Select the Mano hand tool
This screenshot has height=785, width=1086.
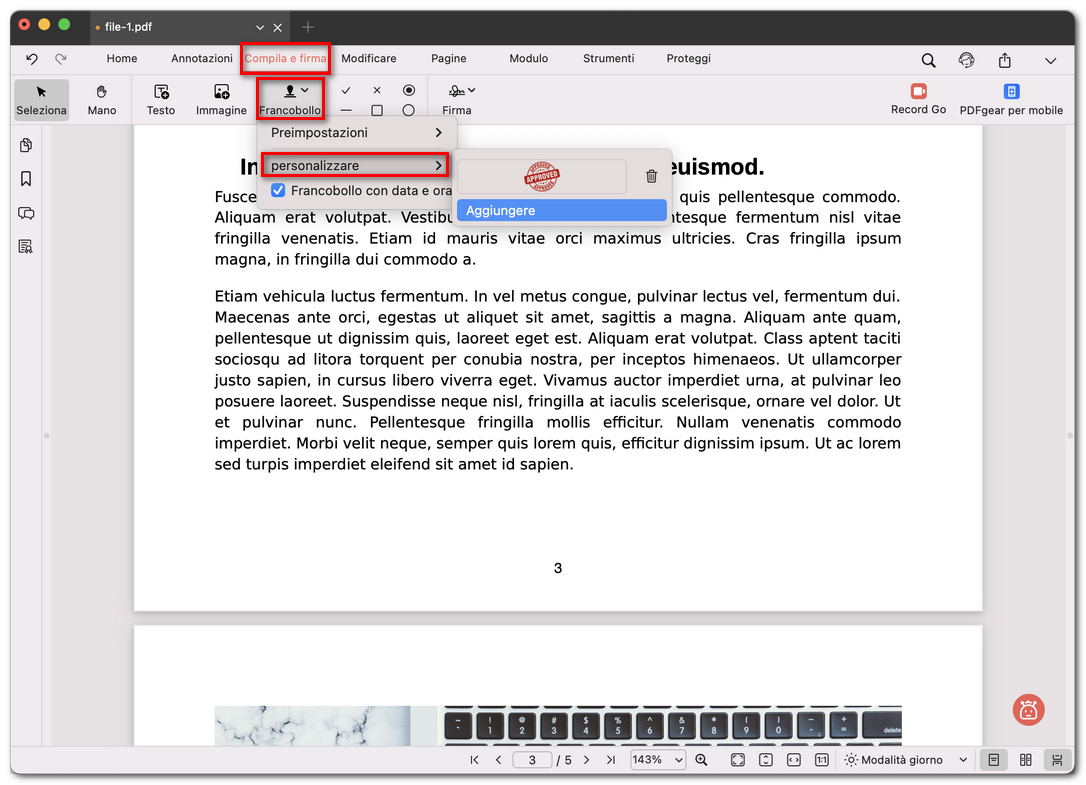(x=102, y=99)
